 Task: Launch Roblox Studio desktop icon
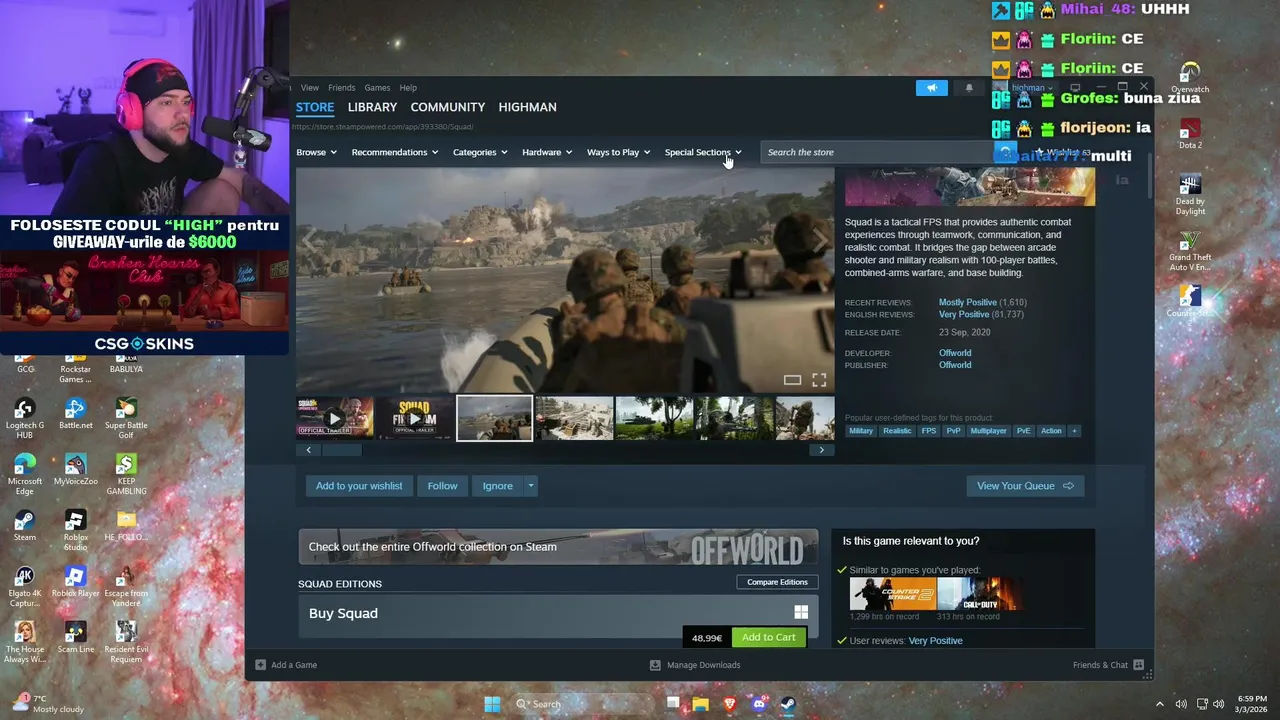75,530
